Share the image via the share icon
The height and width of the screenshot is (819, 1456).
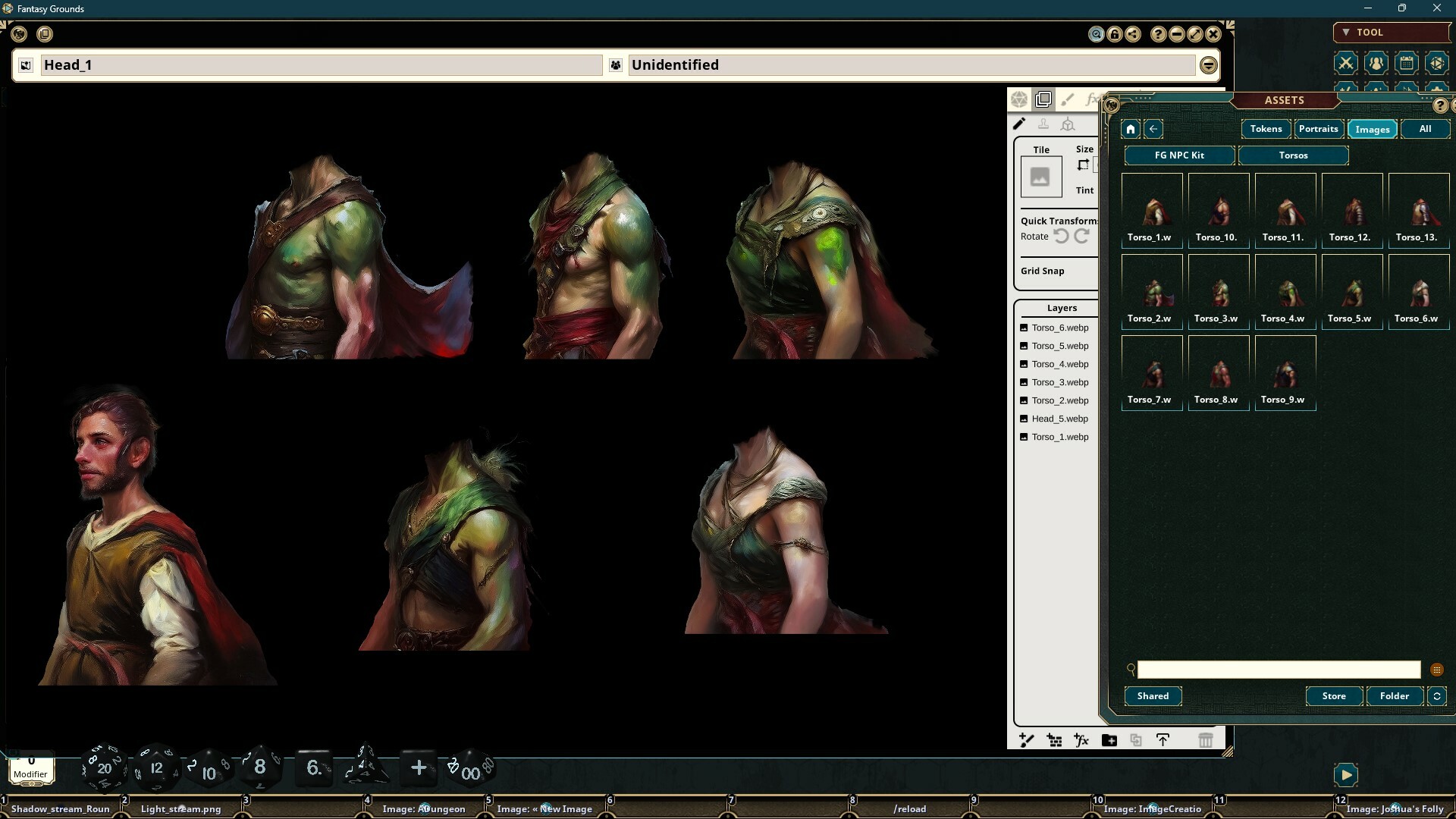tap(1133, 33)
